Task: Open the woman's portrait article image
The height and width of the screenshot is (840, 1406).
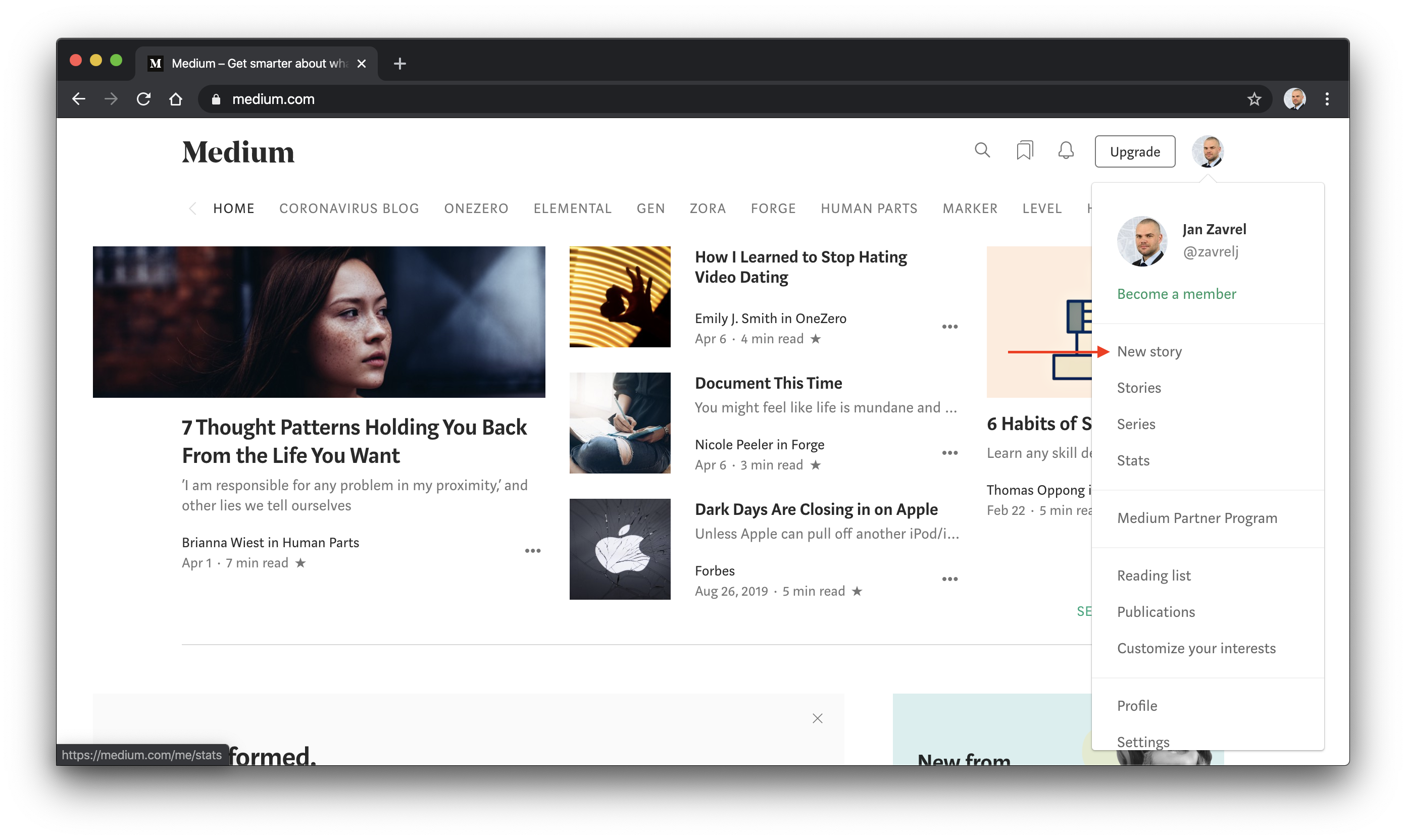Action: [x=319, y=322]
